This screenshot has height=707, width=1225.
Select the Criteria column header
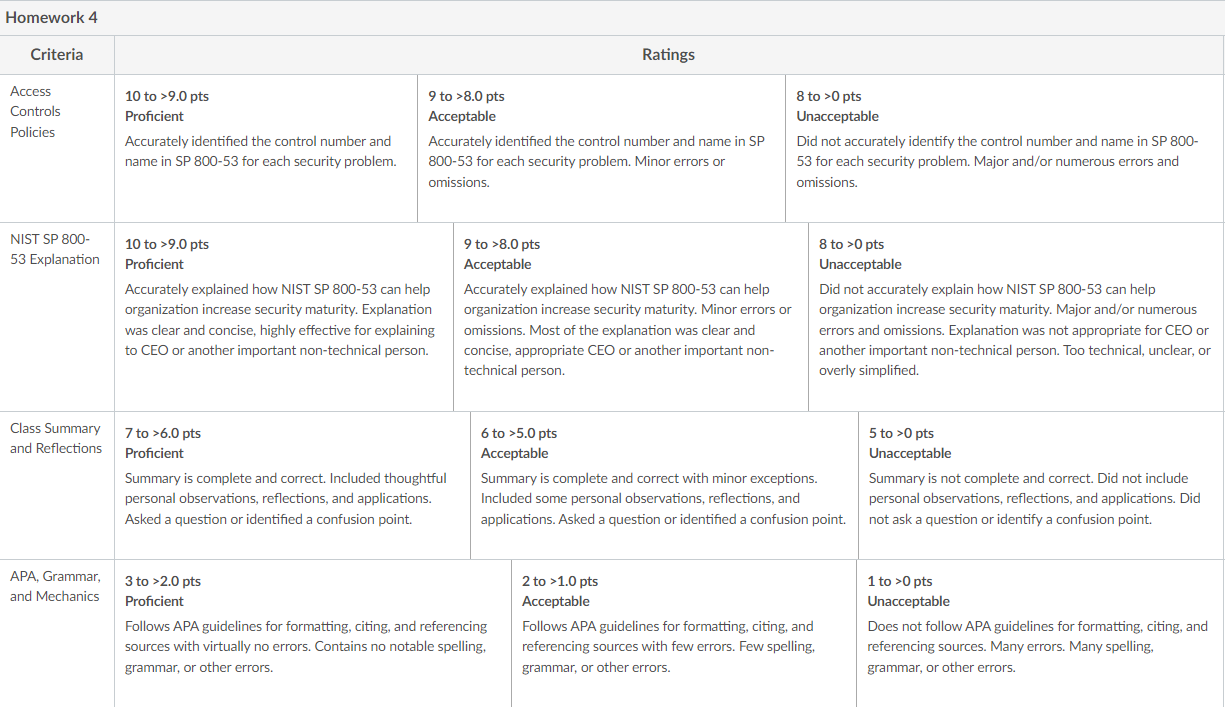click(x=57, y=55)
